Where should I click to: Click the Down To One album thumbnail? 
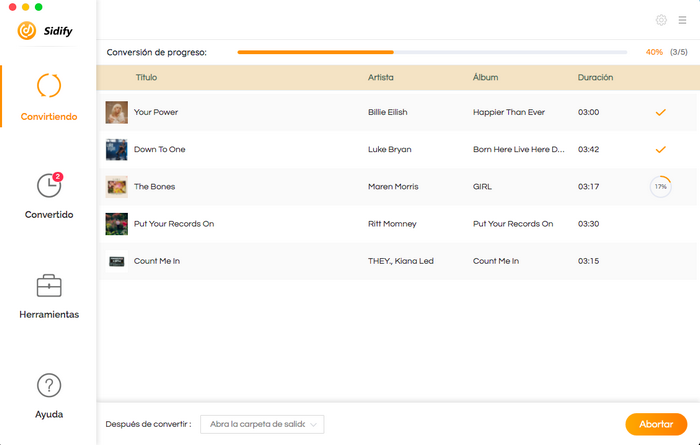click(117, 149)
